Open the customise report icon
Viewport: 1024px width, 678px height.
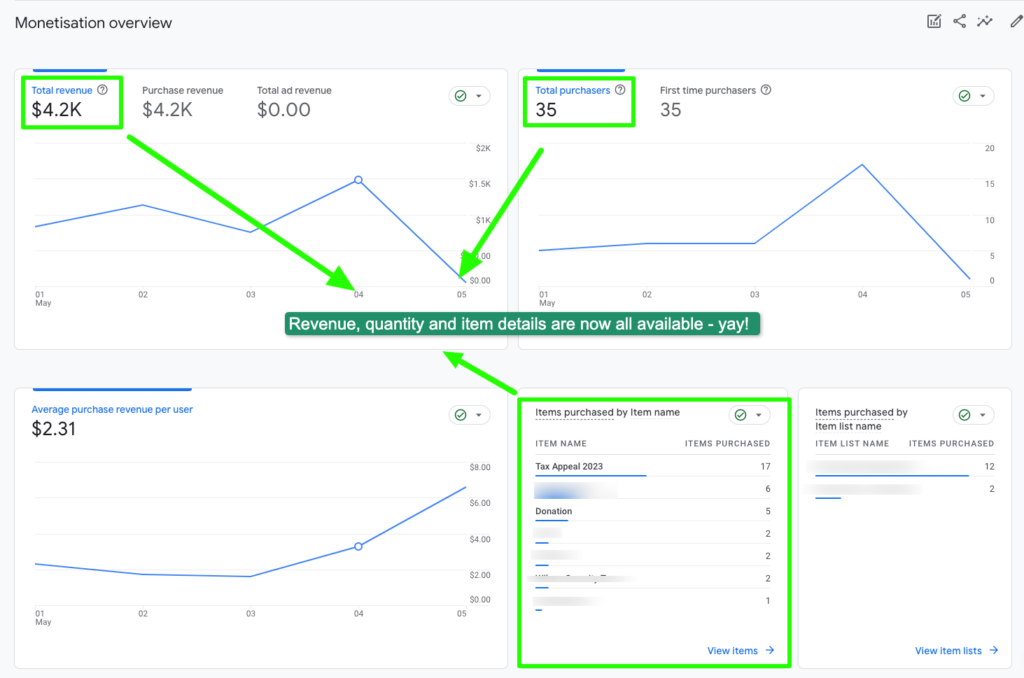point(935,20)
